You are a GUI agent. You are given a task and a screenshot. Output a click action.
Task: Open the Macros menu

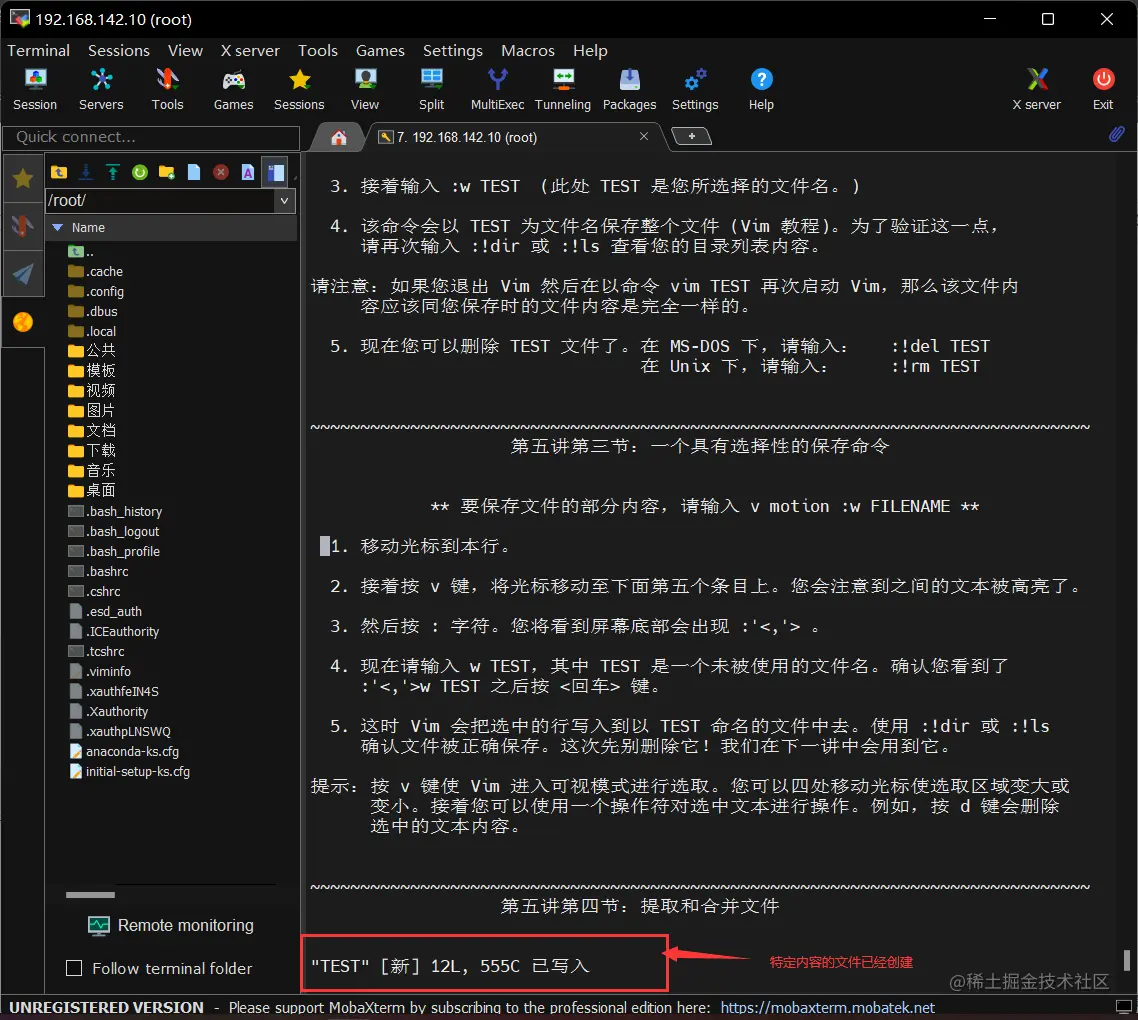pyautogui.click(x=528, y=50)
